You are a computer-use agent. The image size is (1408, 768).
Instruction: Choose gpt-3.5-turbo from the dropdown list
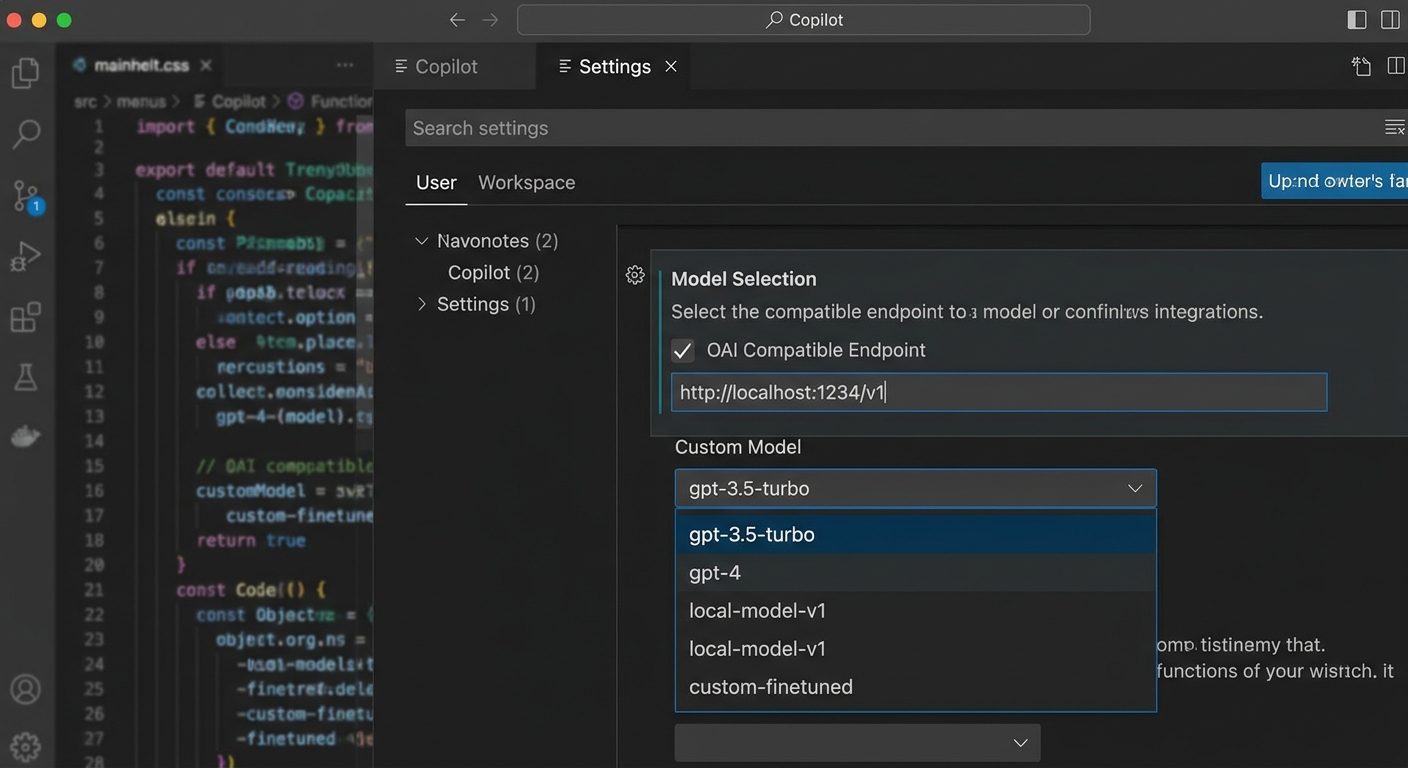click(915, 534)
